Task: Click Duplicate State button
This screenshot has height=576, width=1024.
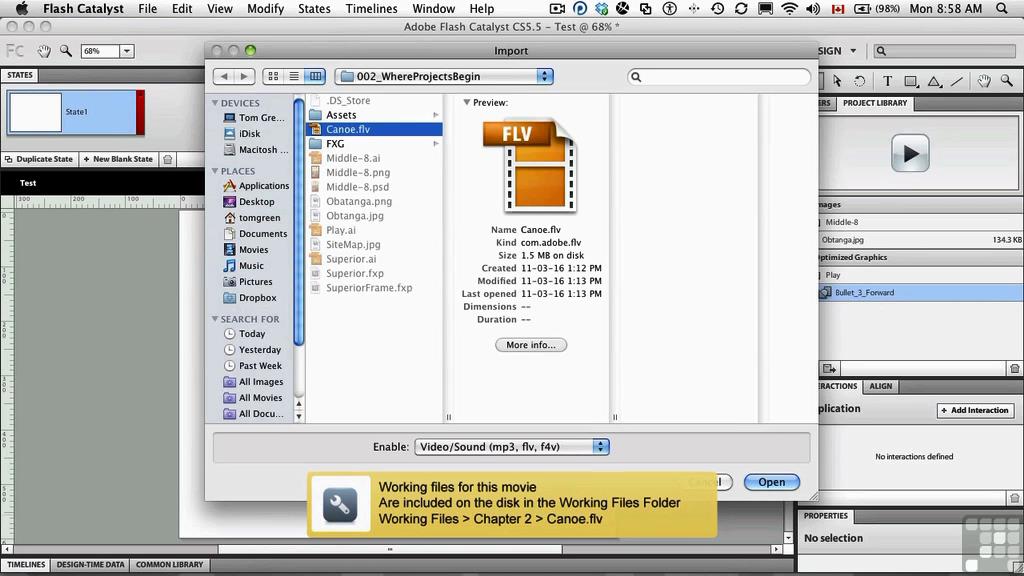Action: click(39, 159)
